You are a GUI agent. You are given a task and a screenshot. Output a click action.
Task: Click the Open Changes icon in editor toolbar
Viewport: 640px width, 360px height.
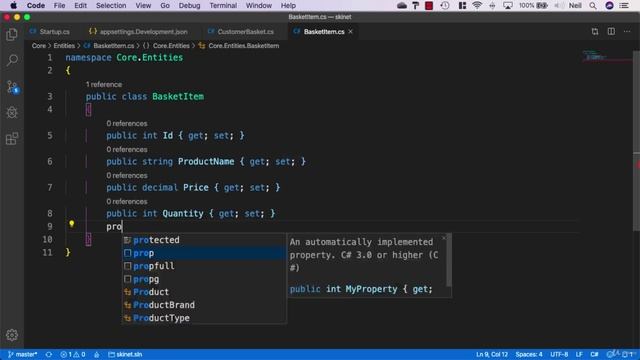tap(595, 31)
